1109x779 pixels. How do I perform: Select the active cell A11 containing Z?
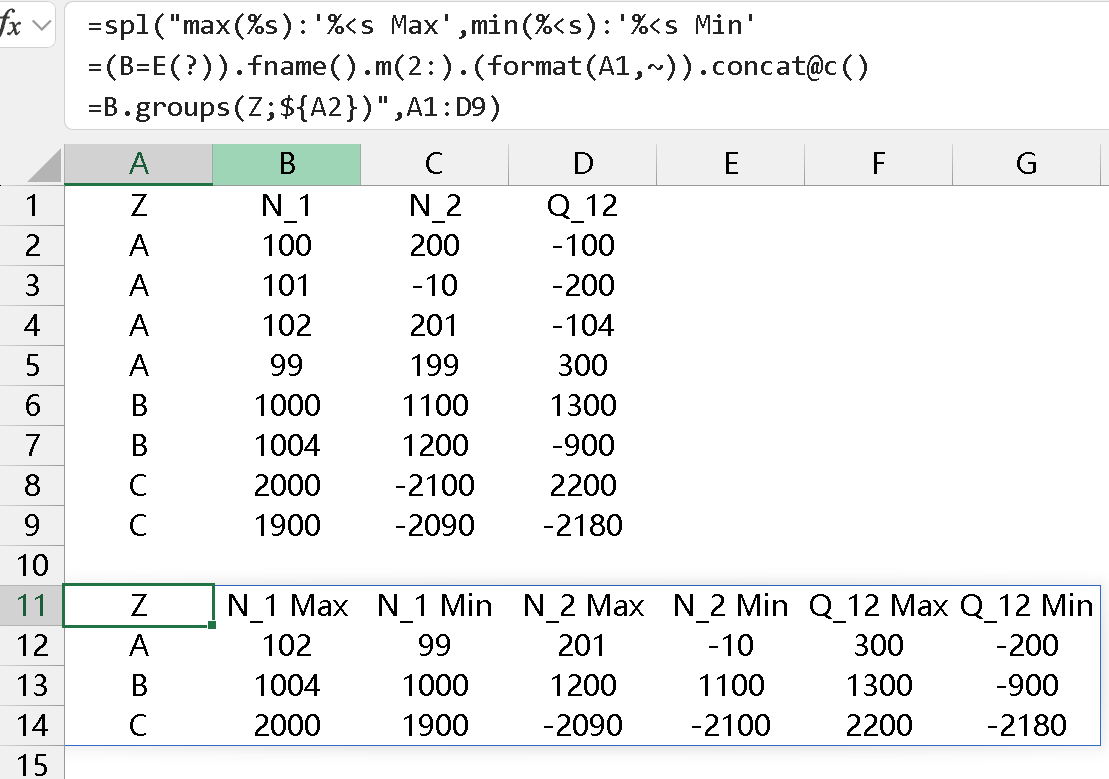pyautogui.click(x=138, y=605)
